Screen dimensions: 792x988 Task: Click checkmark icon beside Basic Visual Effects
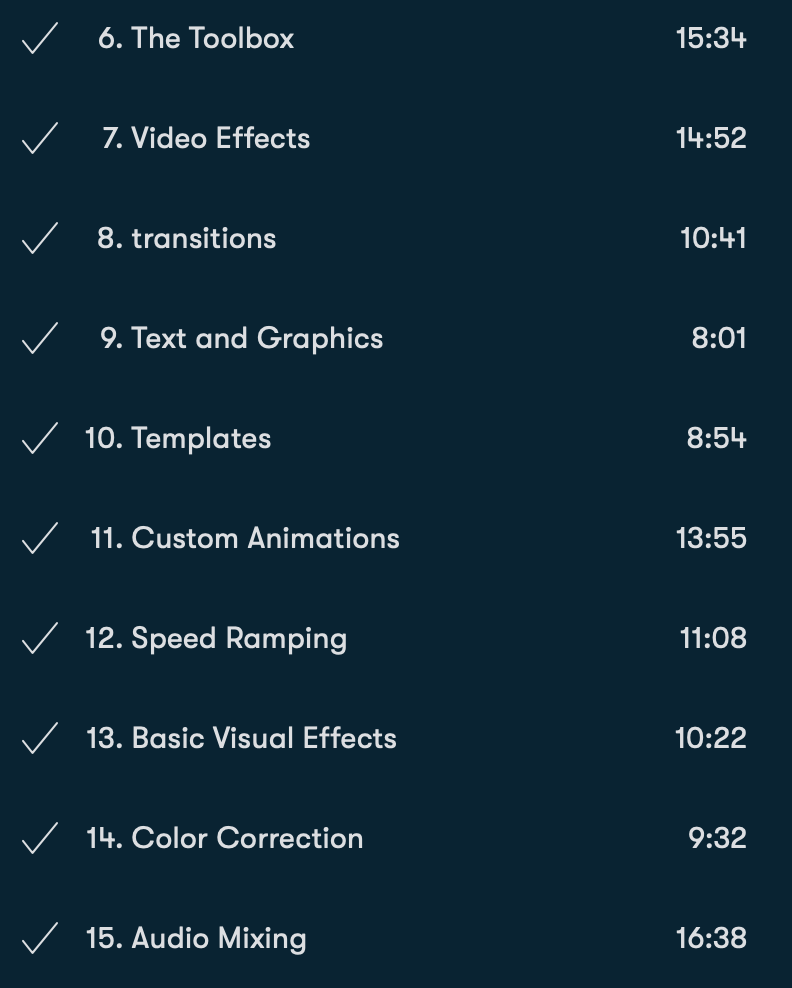coord(40,738)
